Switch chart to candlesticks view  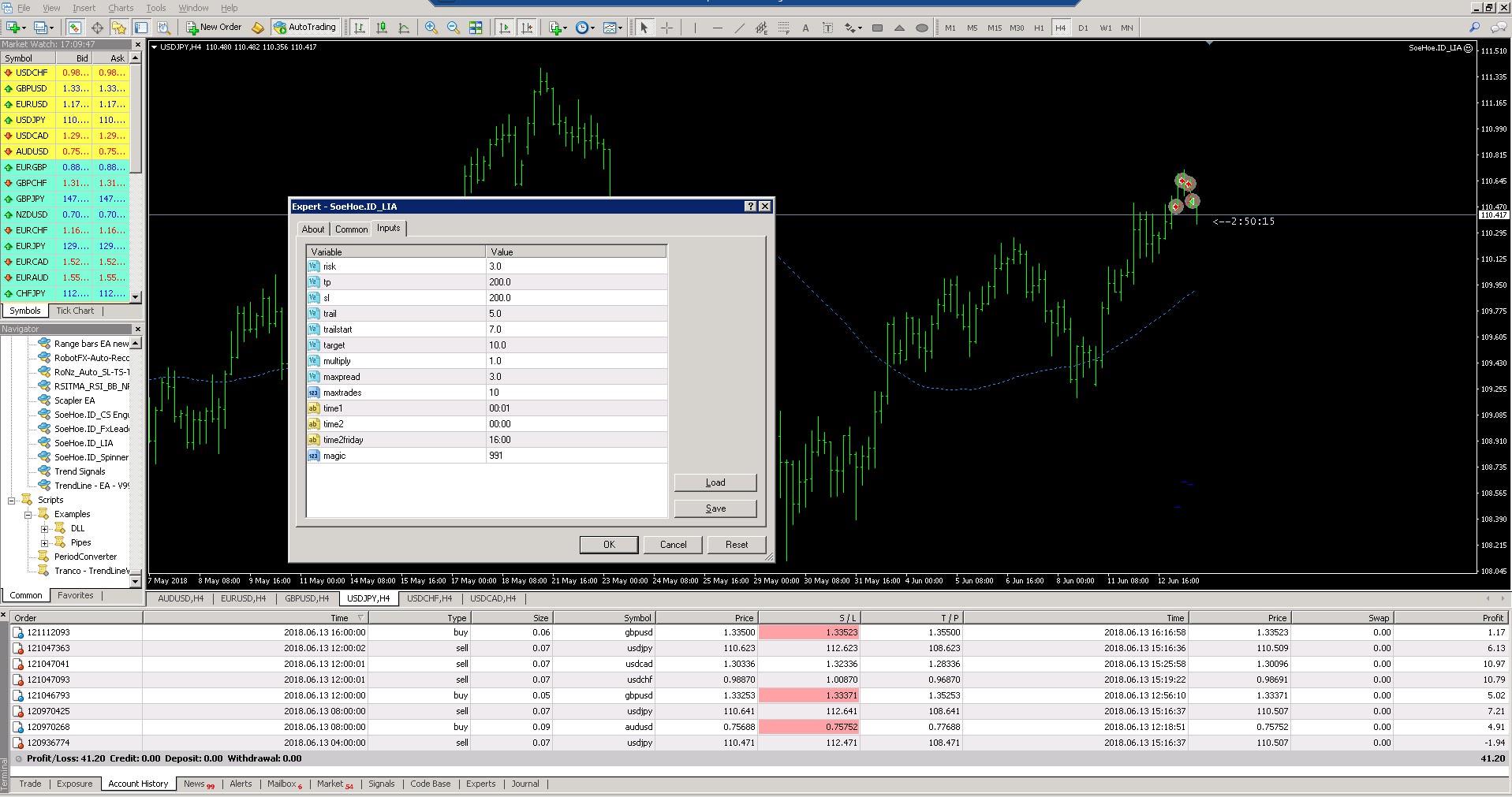(x=382, y=28)
